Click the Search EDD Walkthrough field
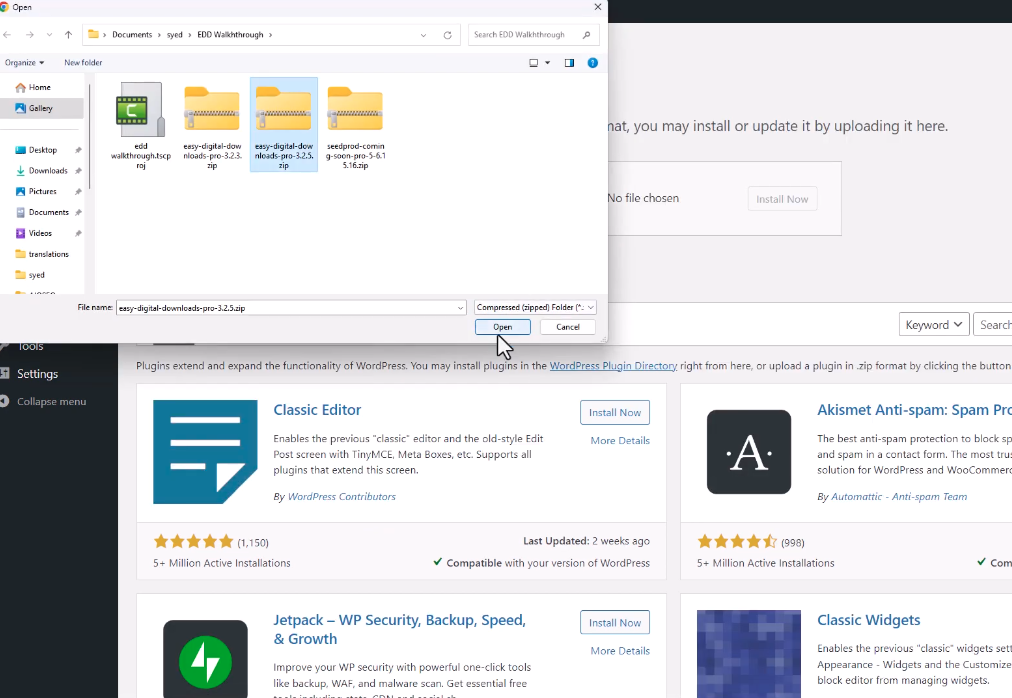 [x=525, y=35]
